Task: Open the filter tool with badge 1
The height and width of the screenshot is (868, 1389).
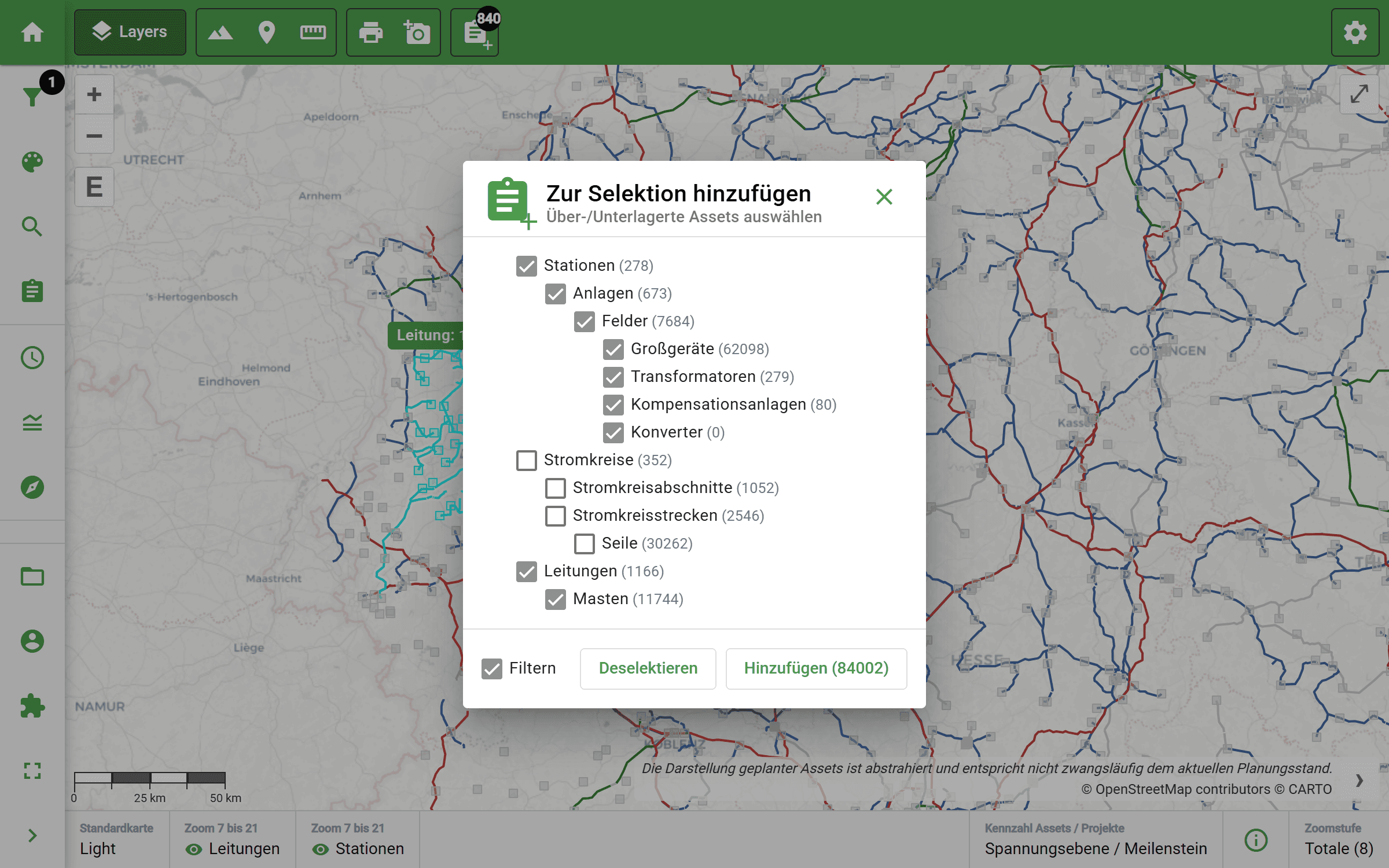Action: click(33, 97)
